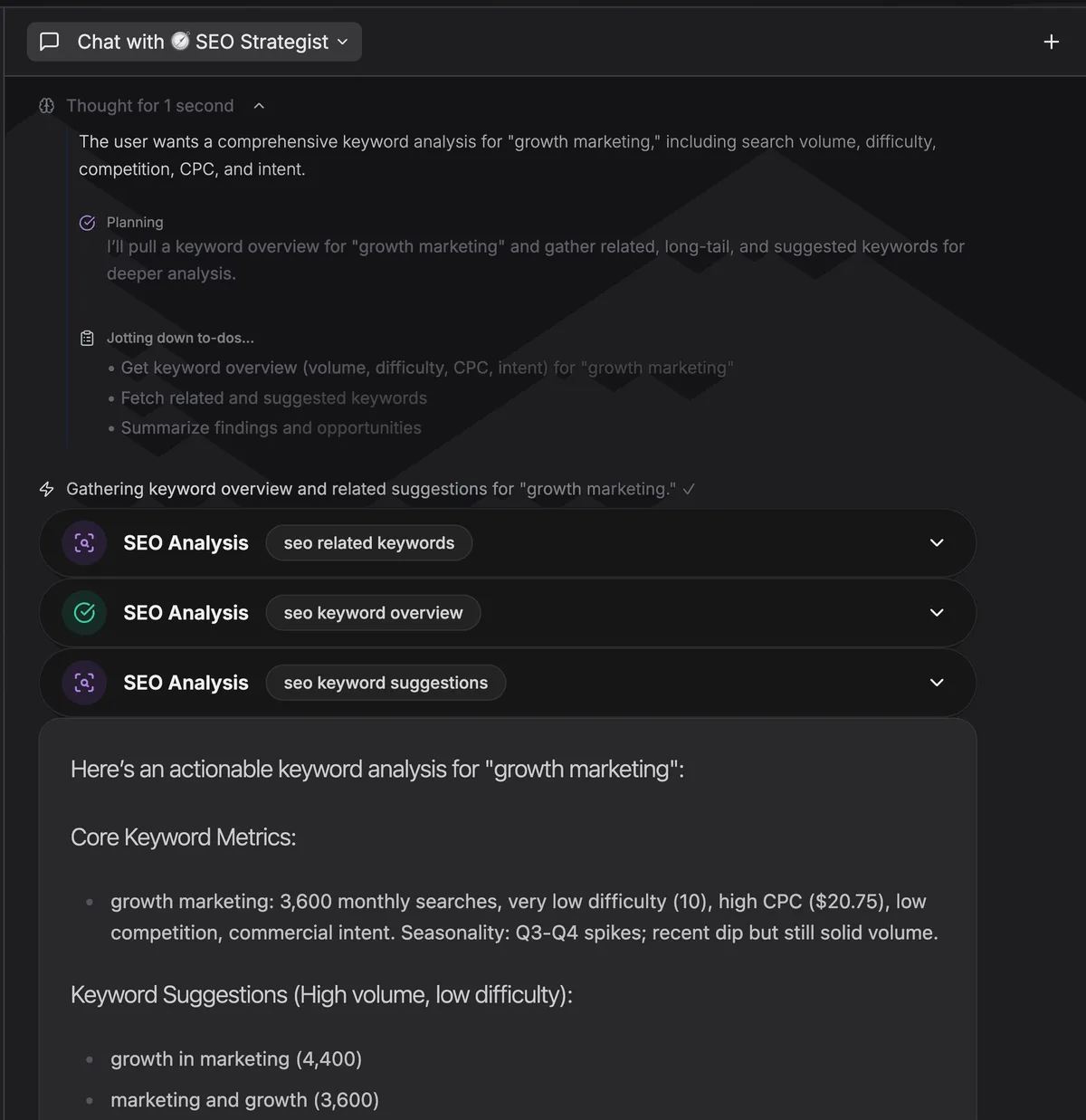
Task: Click the growth marketing core metrics paragraph
Action: [524, 917]
